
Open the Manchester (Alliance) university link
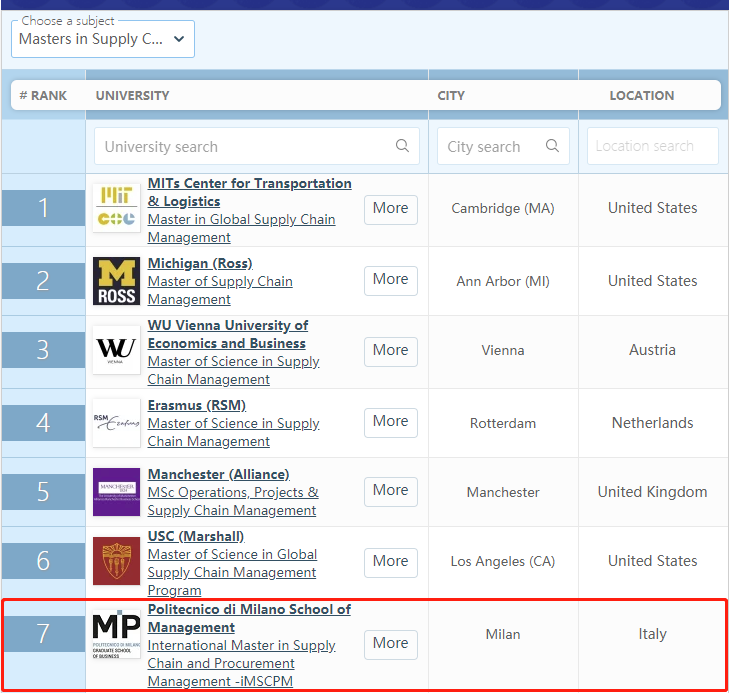click(219, 474)
